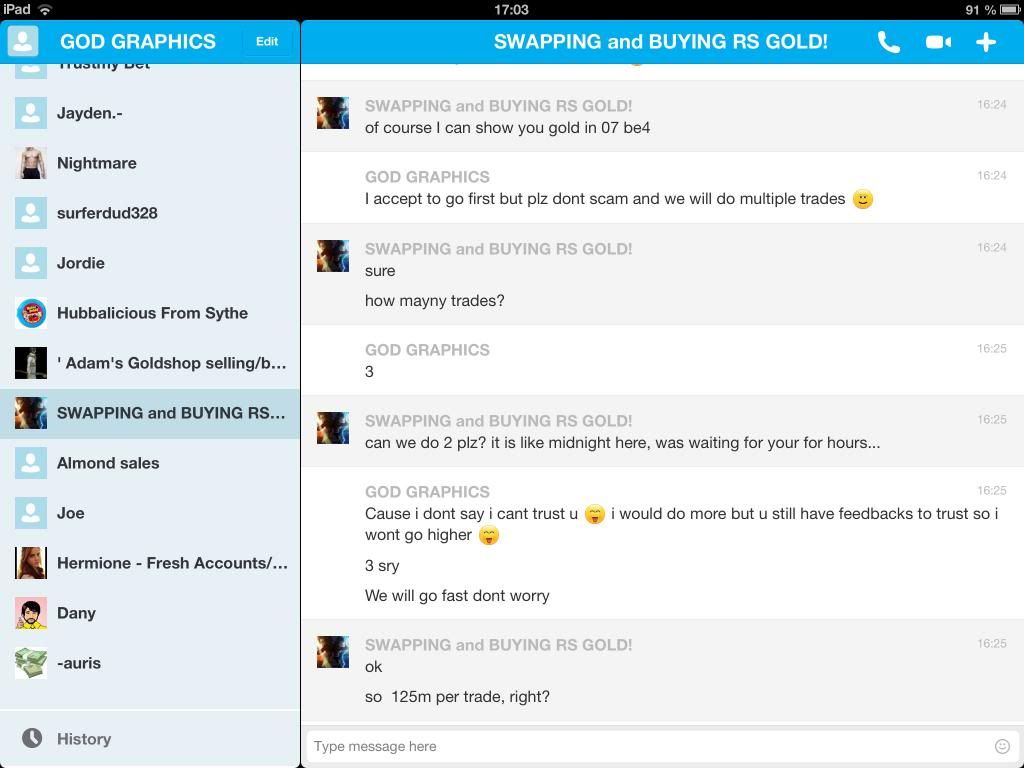
Task: Tap the plus icon to add participants
Action: point(986,42)
